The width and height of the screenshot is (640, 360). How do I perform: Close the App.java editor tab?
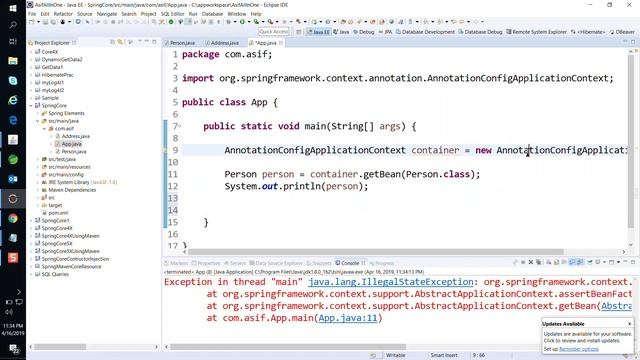tap(281, 43)
